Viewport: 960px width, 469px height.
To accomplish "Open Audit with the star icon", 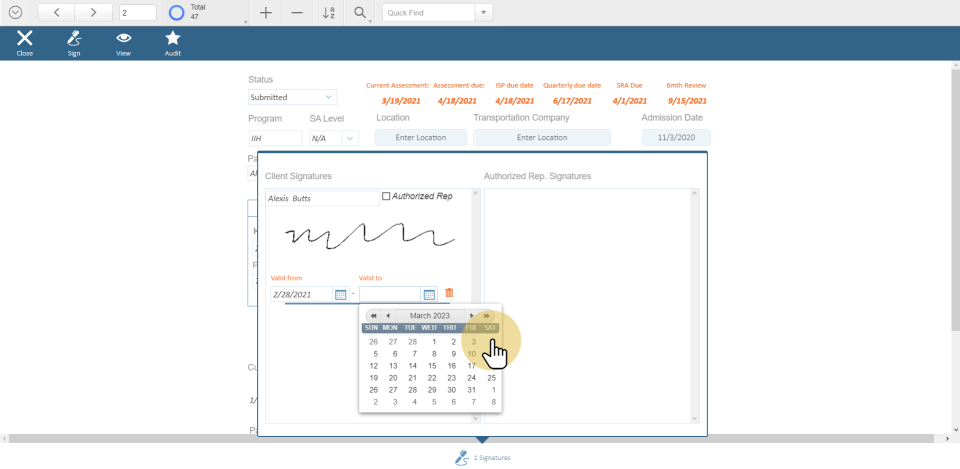I will (x=172, y=42).
